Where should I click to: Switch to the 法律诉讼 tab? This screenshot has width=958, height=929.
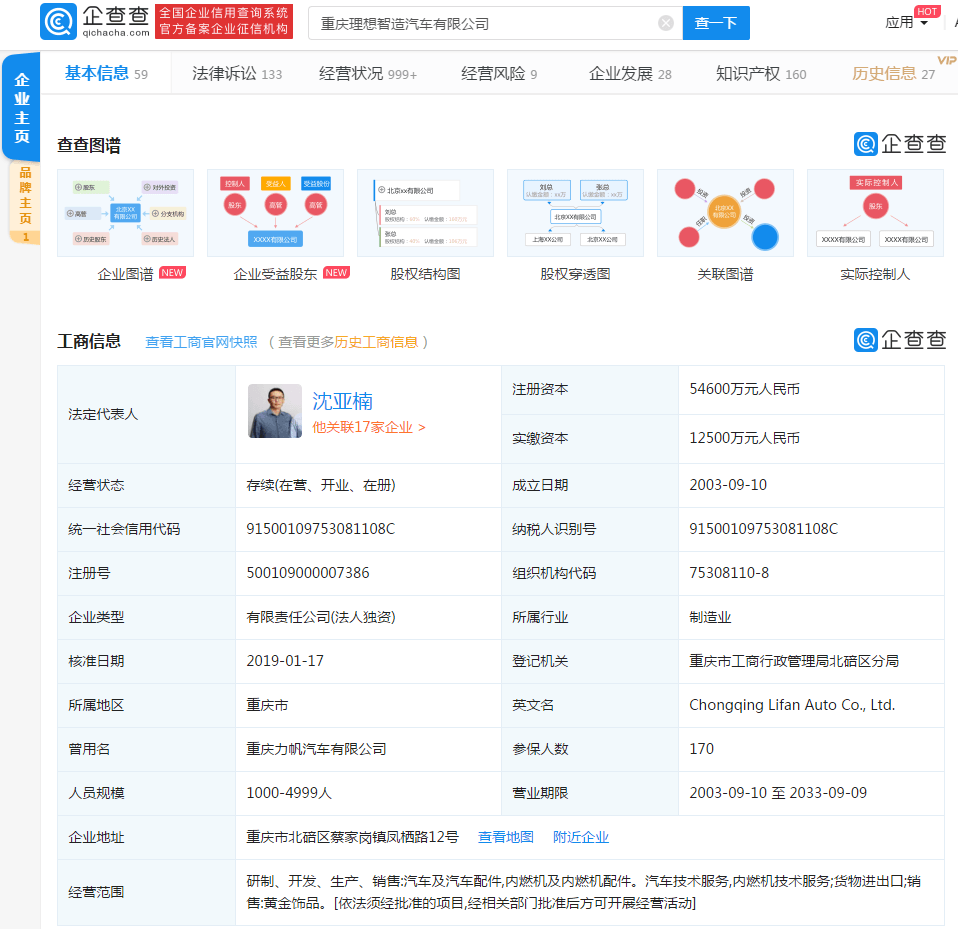tap(237, 73)
